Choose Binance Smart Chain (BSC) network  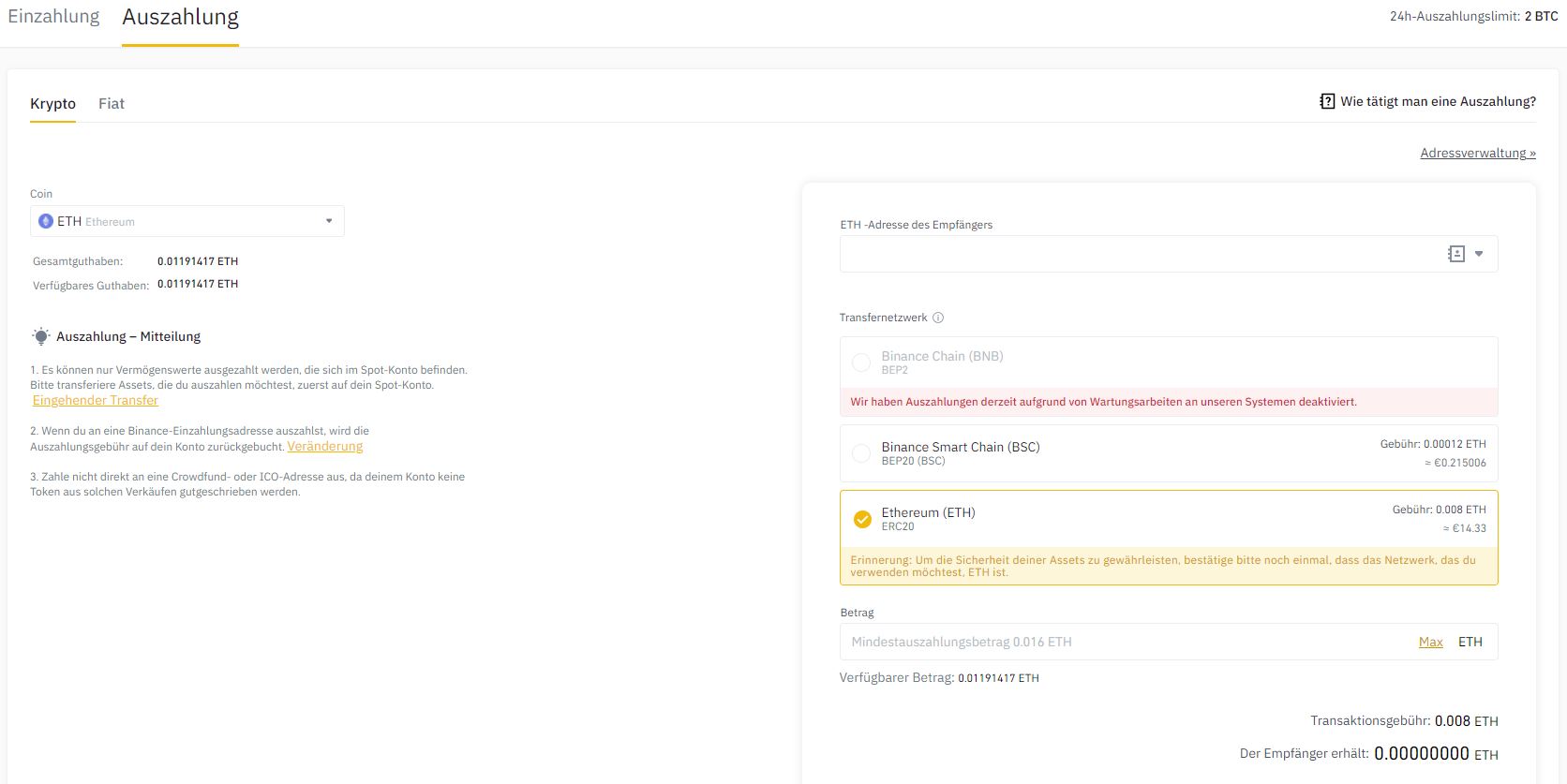click(x=1169, y=453)
